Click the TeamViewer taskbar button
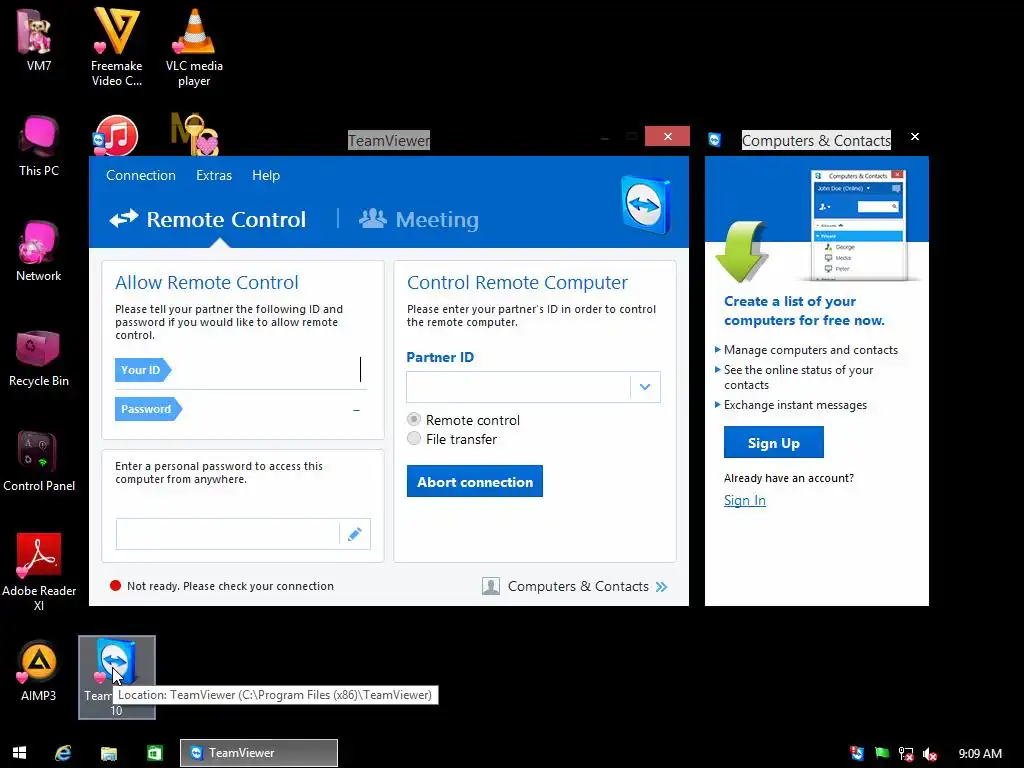Image resolution: width=1024 pixels, height=768 pixels. pyautogui.click(x=259, y=753)
